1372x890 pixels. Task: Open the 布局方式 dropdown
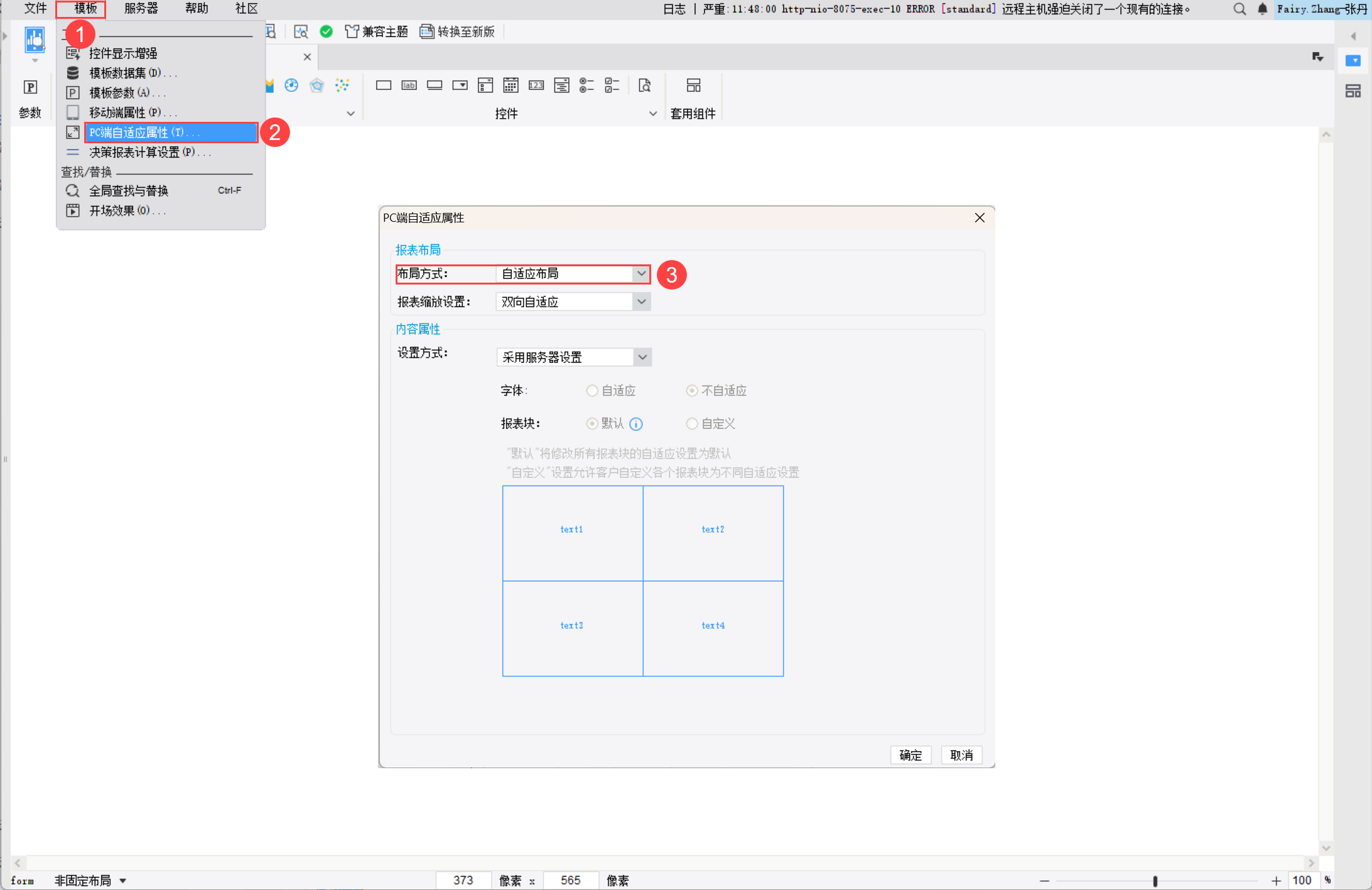tap(640, 274)
